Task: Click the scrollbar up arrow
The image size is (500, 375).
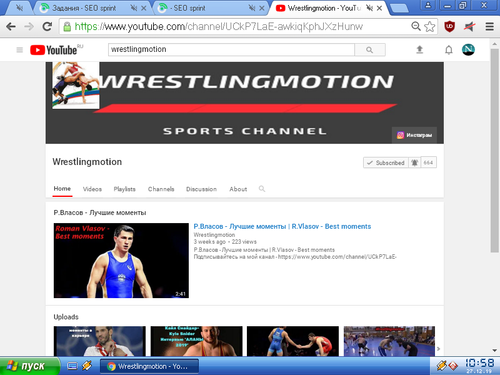Action: coord(495,43)
